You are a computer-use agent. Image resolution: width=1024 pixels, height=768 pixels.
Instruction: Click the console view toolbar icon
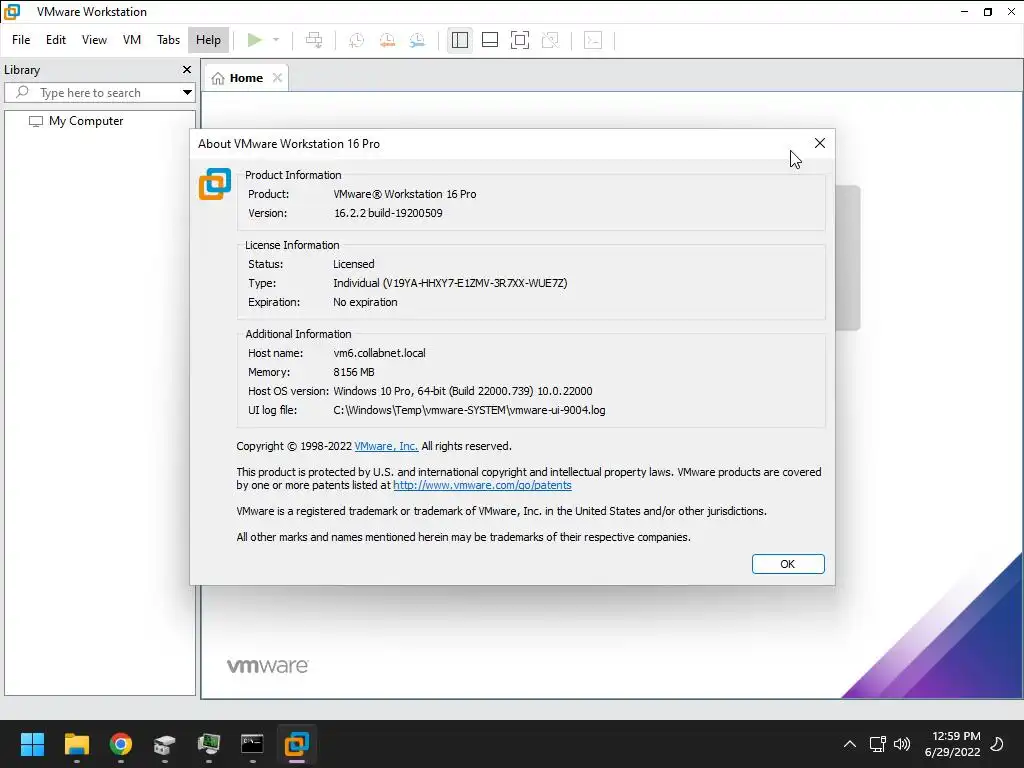pos(593,40)
